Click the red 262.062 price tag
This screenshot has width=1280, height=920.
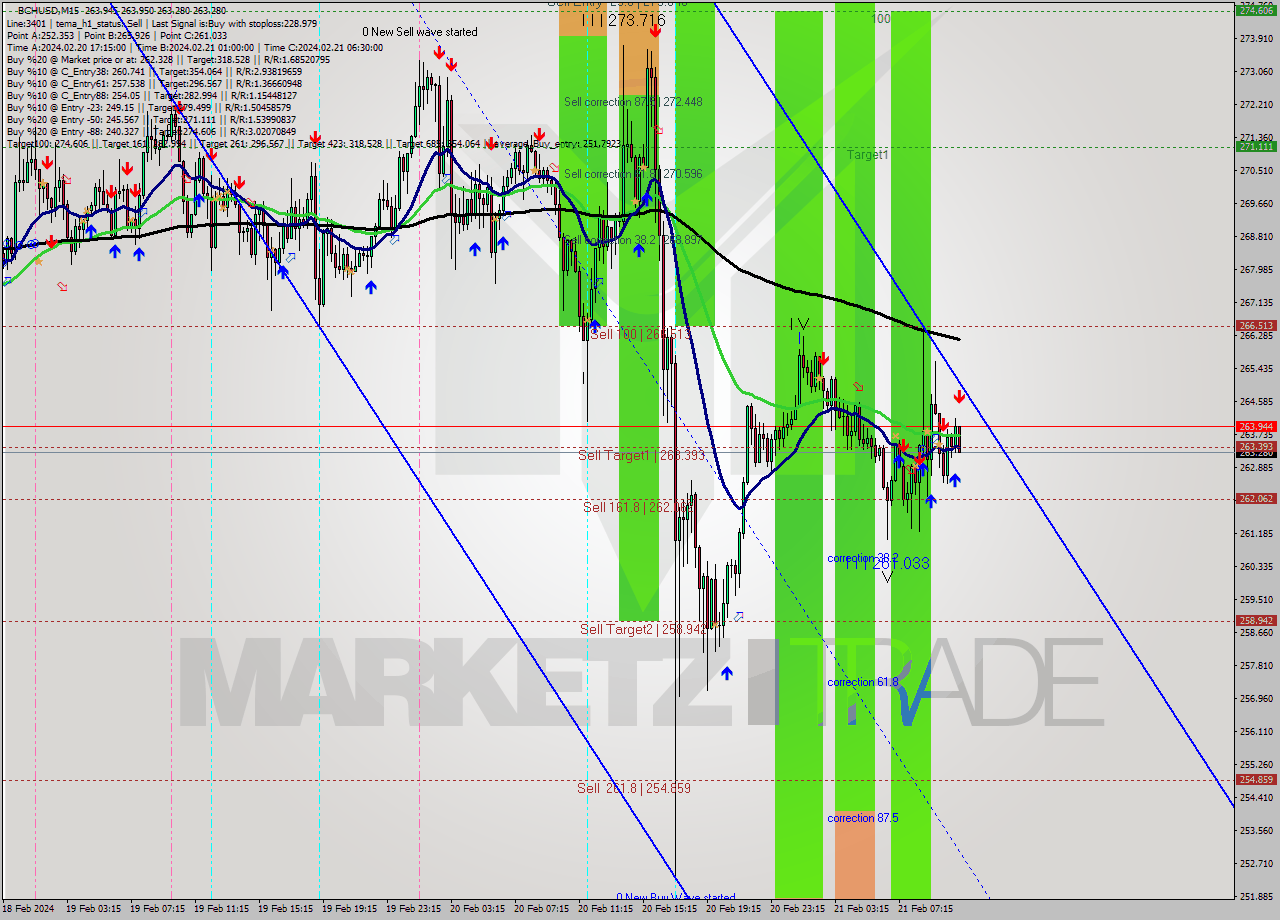click(1256, 498)
